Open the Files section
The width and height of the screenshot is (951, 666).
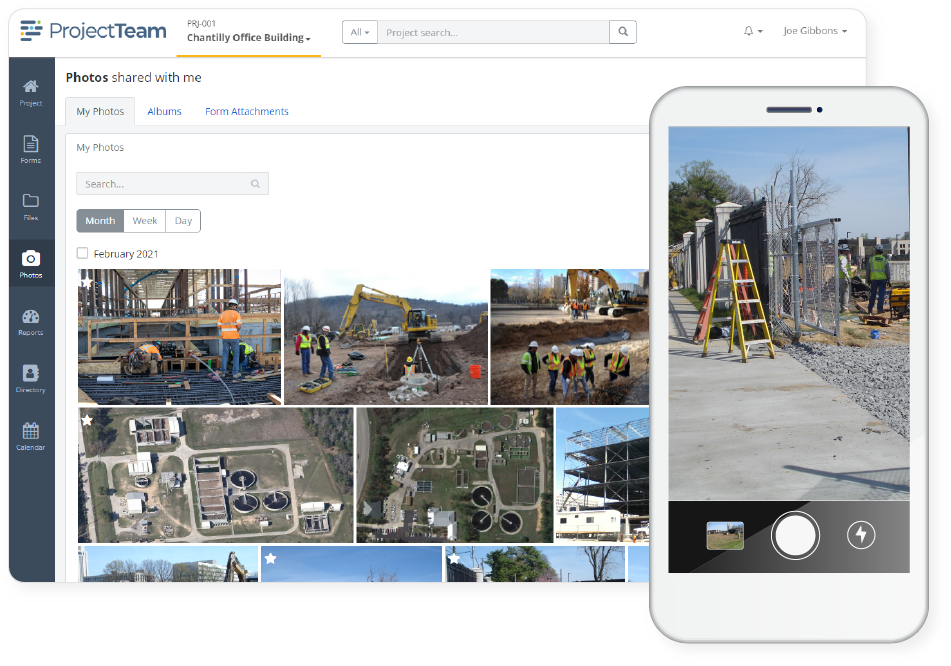point(31,205)
